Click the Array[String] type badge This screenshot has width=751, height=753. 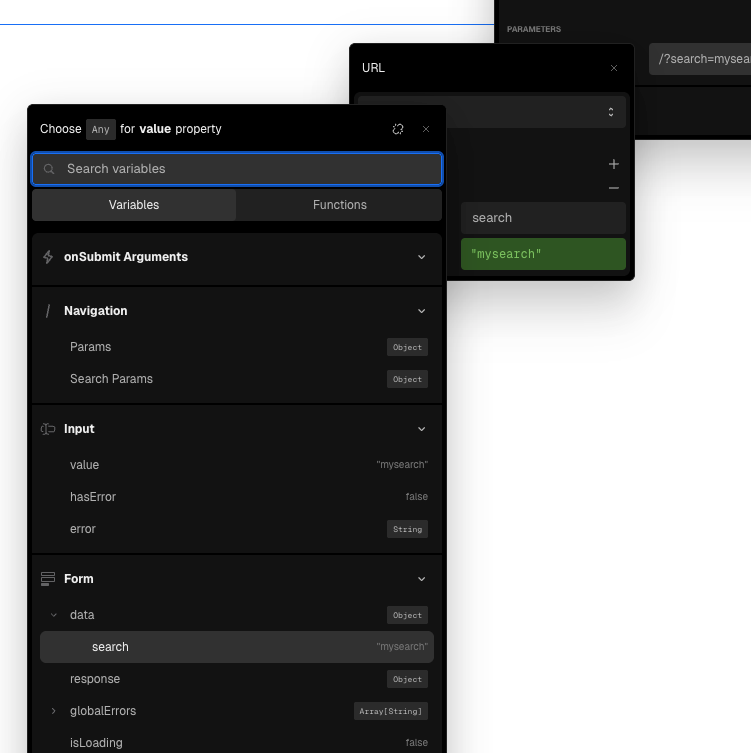pyautogui.click(x=391, y=711)
